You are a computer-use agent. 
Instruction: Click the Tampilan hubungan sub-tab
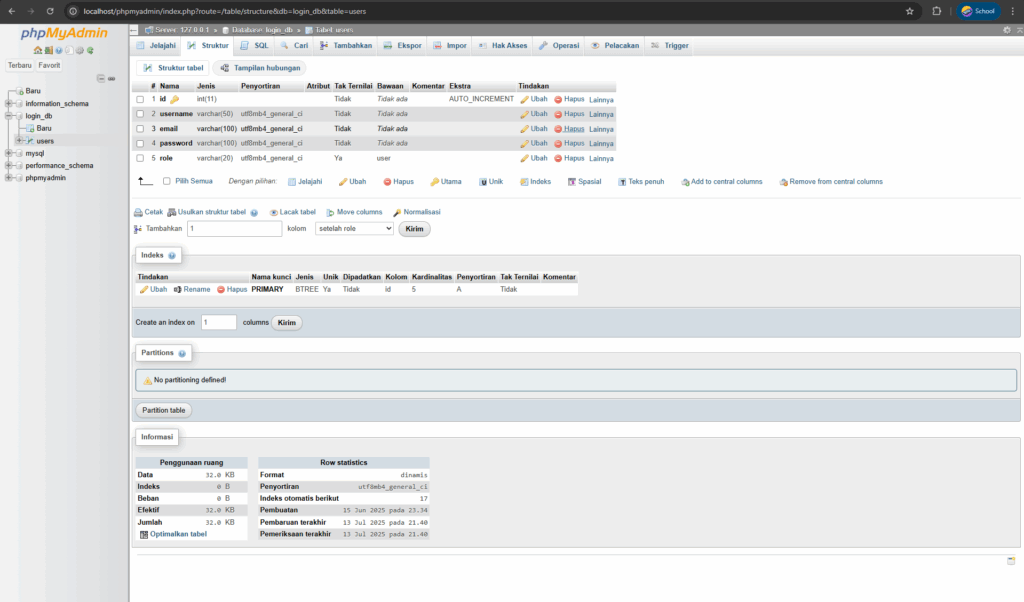[x=261, y=68]
